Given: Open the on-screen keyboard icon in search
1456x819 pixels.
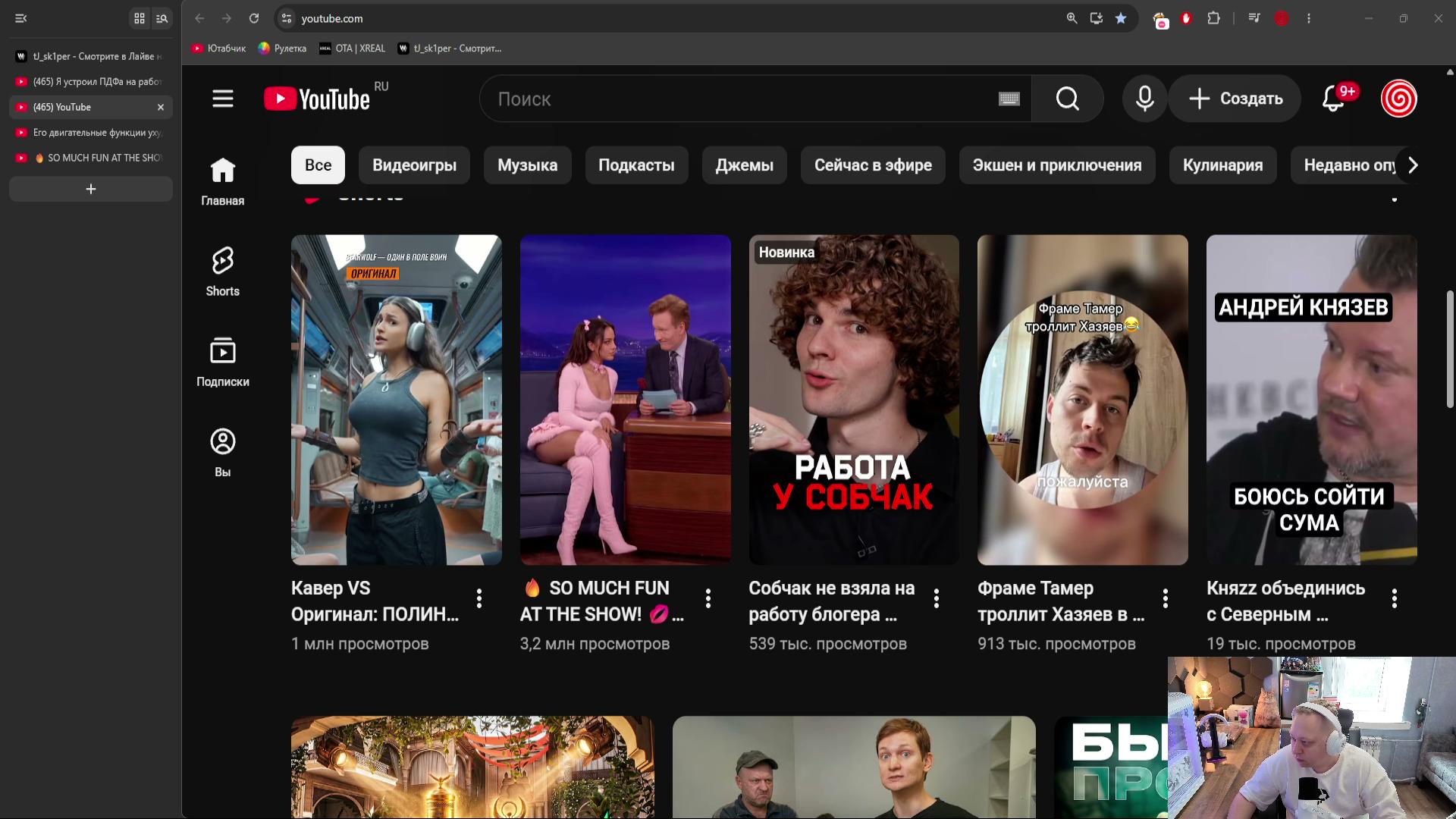Looking at the screenshot, I should coord(1009,99).
